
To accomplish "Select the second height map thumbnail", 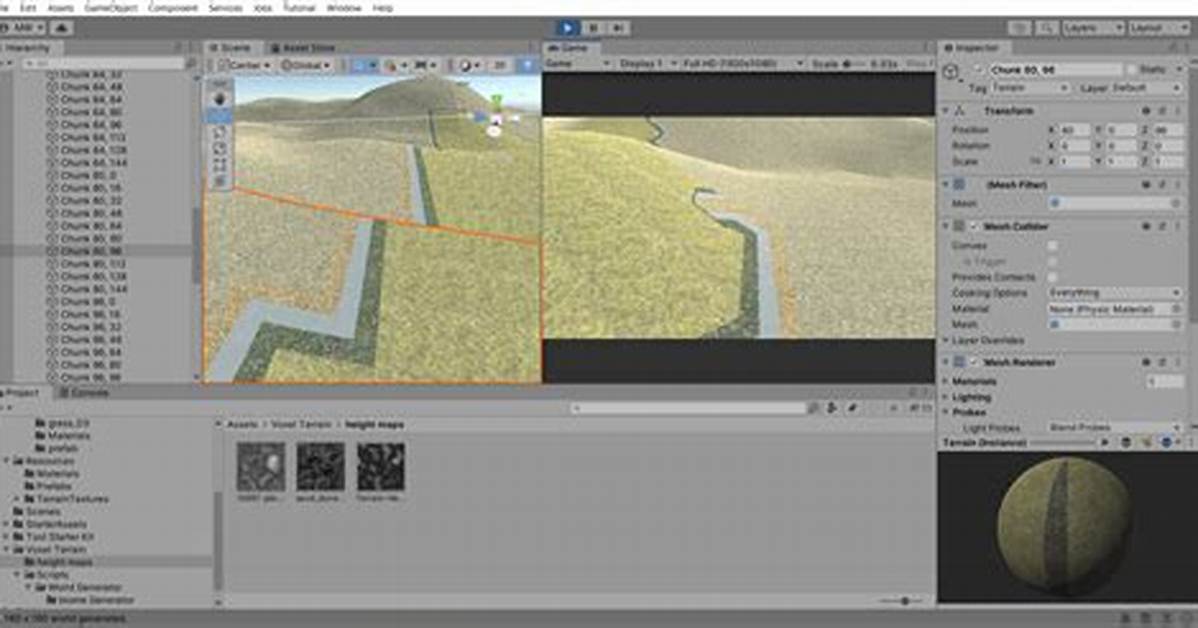I will tap(321, 466).
